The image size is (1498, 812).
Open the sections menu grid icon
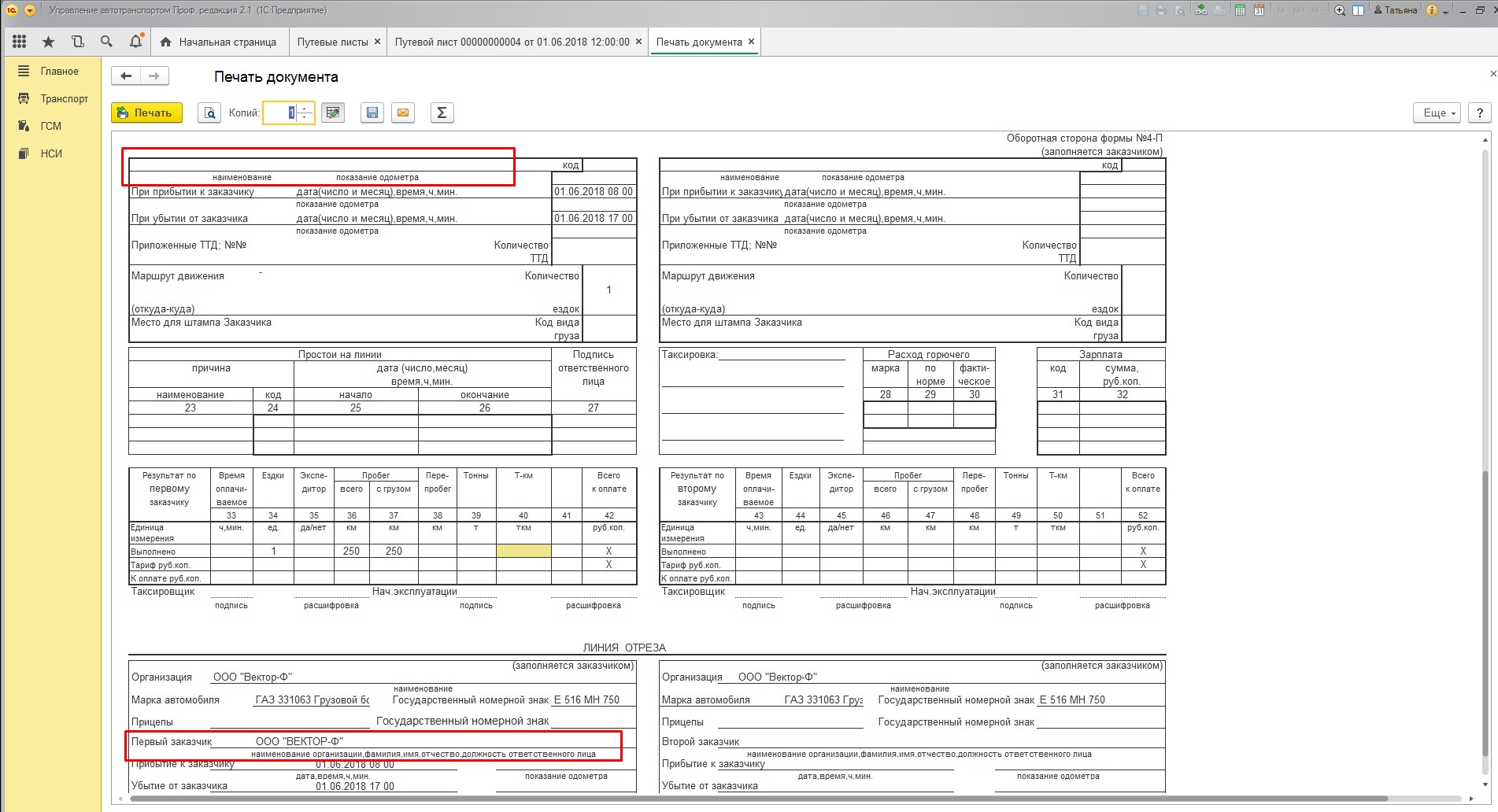pos(20,42)
